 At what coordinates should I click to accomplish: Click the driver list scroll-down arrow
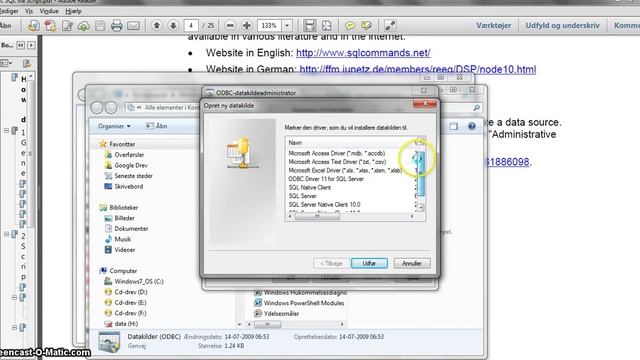coord(420,208)
